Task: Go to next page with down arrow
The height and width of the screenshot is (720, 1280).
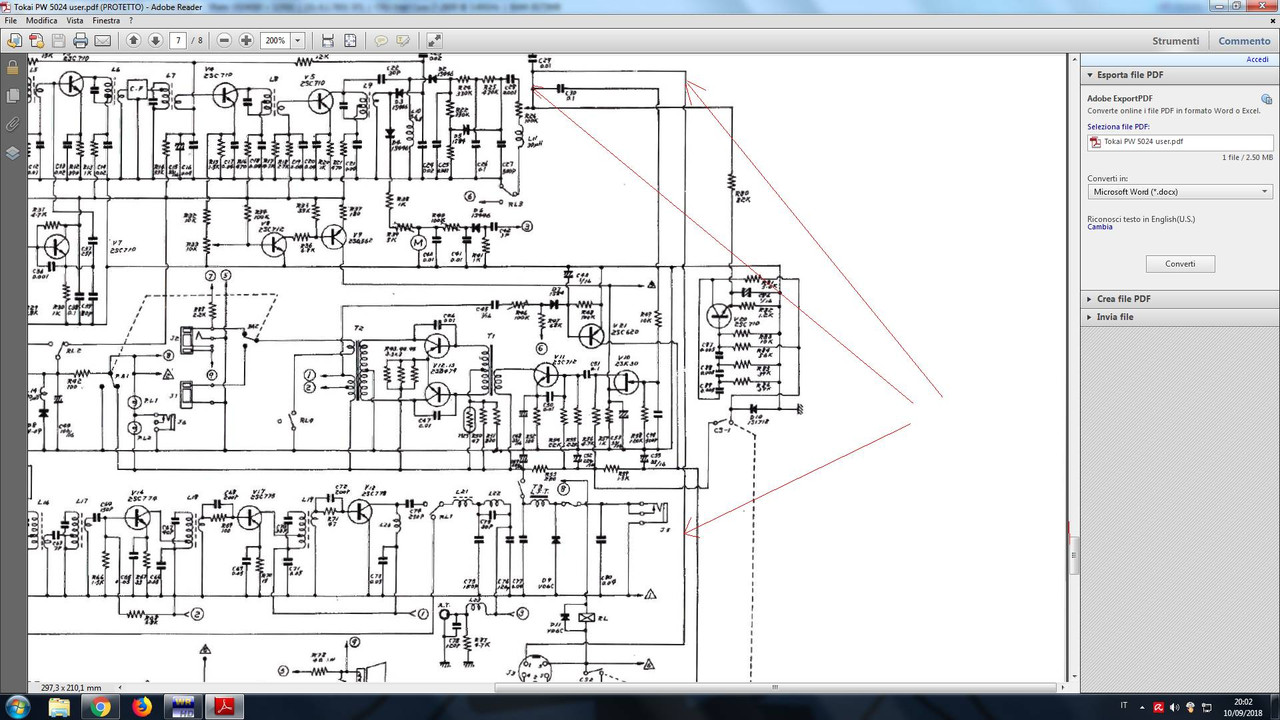Action: (x=155, y=41)
